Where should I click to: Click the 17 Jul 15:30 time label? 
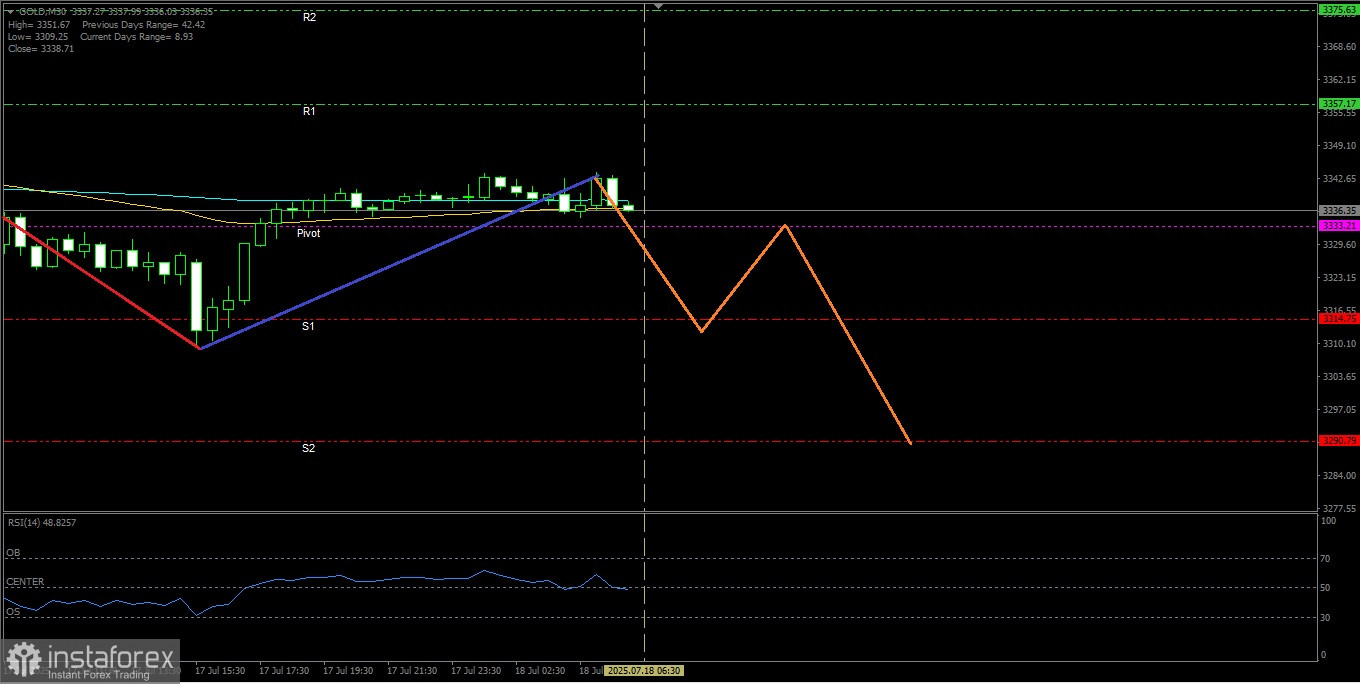[220, 670]
